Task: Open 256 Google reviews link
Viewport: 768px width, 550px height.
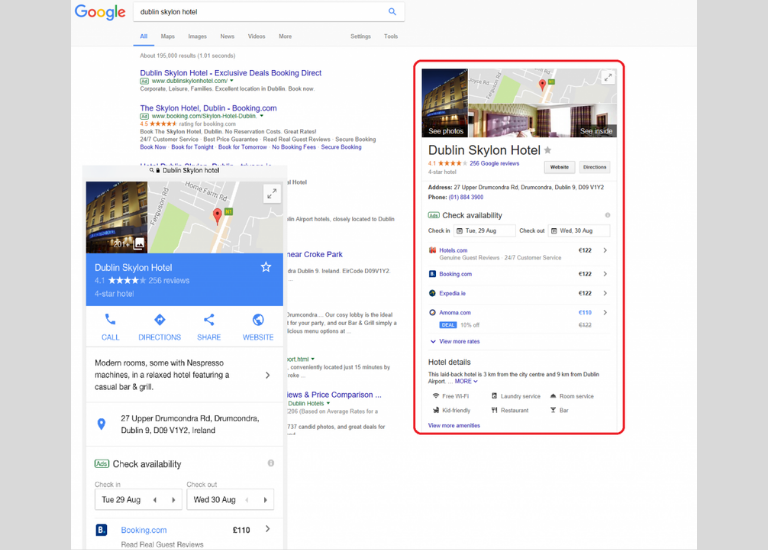Action: 494,164
